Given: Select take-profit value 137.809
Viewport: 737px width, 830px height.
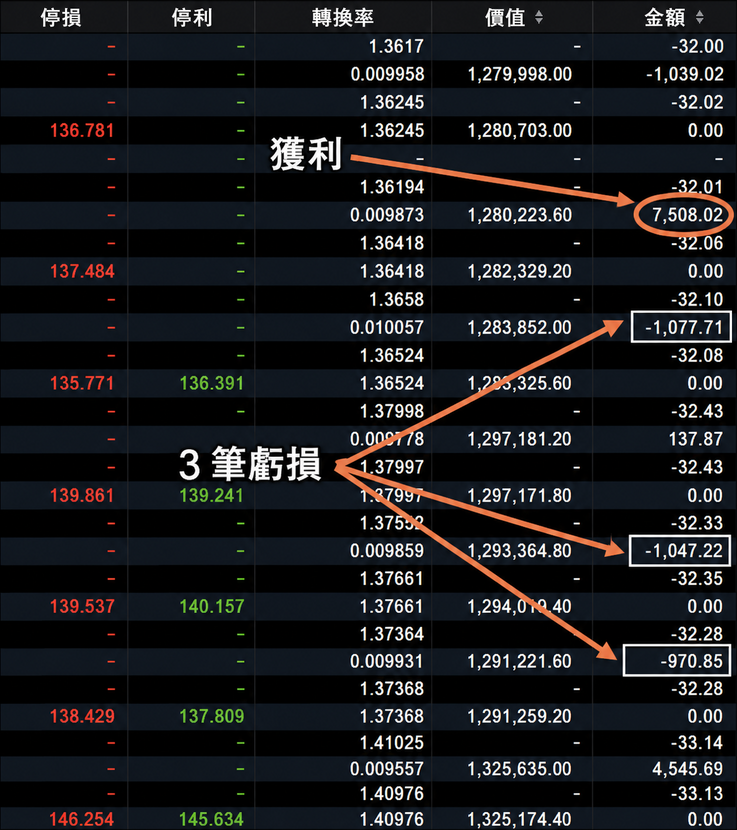Looking at the screenshot, I should click(x=212, y=716).
